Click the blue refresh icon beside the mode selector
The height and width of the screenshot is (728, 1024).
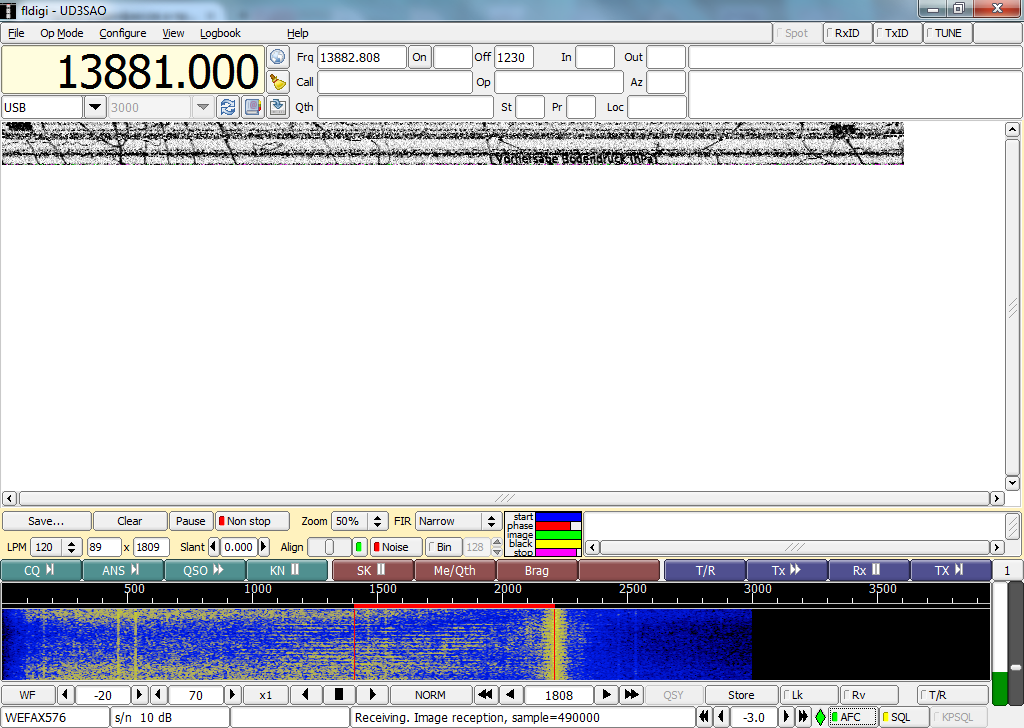pos(228,107)
